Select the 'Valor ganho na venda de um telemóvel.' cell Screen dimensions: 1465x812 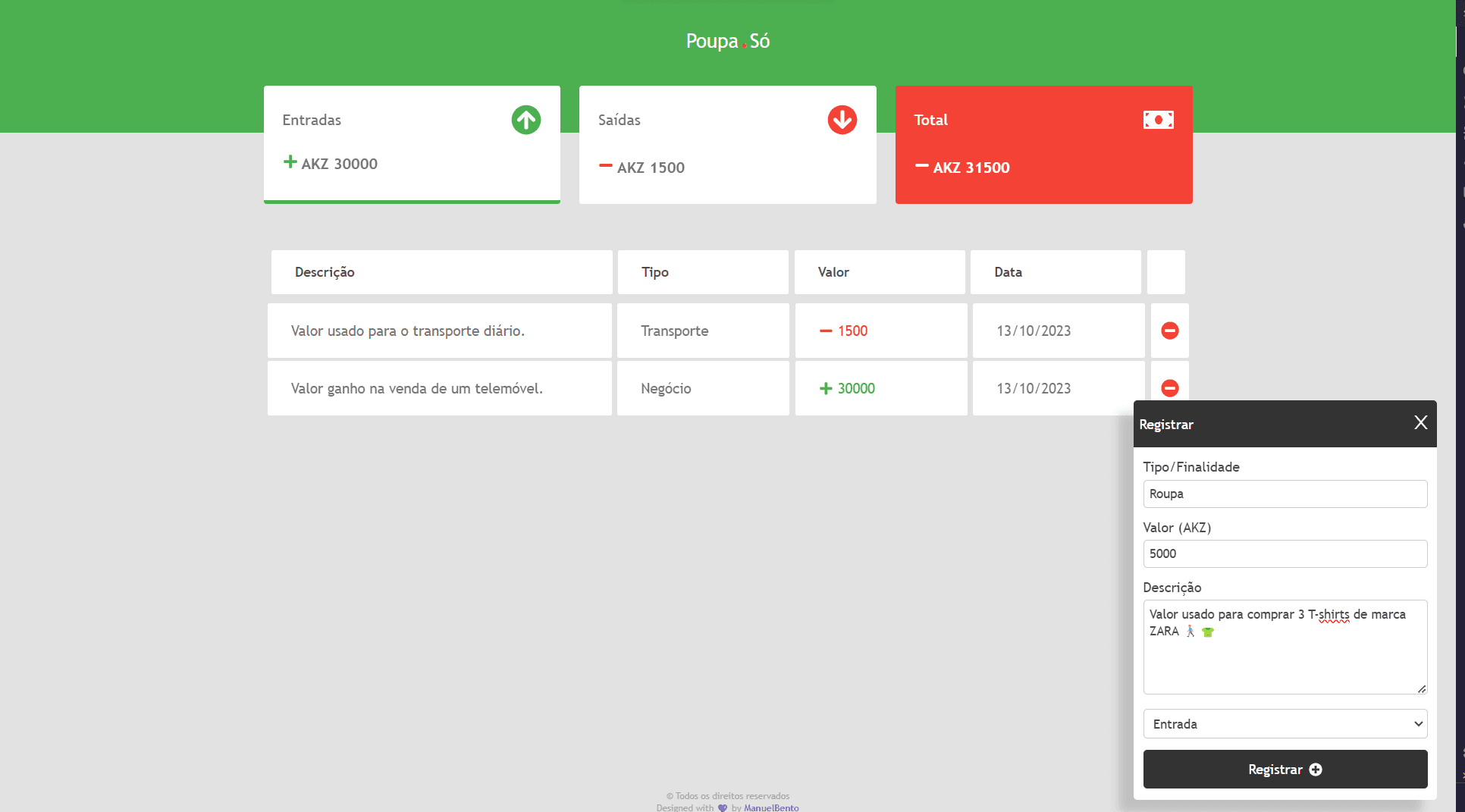pos(439,388)
